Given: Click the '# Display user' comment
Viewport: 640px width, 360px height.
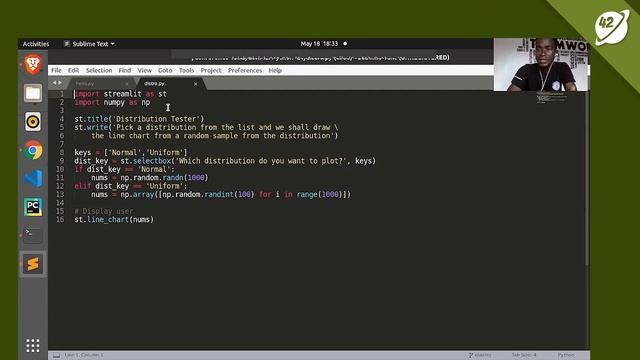Looking at the screenshot, I should tap(104, 211).
